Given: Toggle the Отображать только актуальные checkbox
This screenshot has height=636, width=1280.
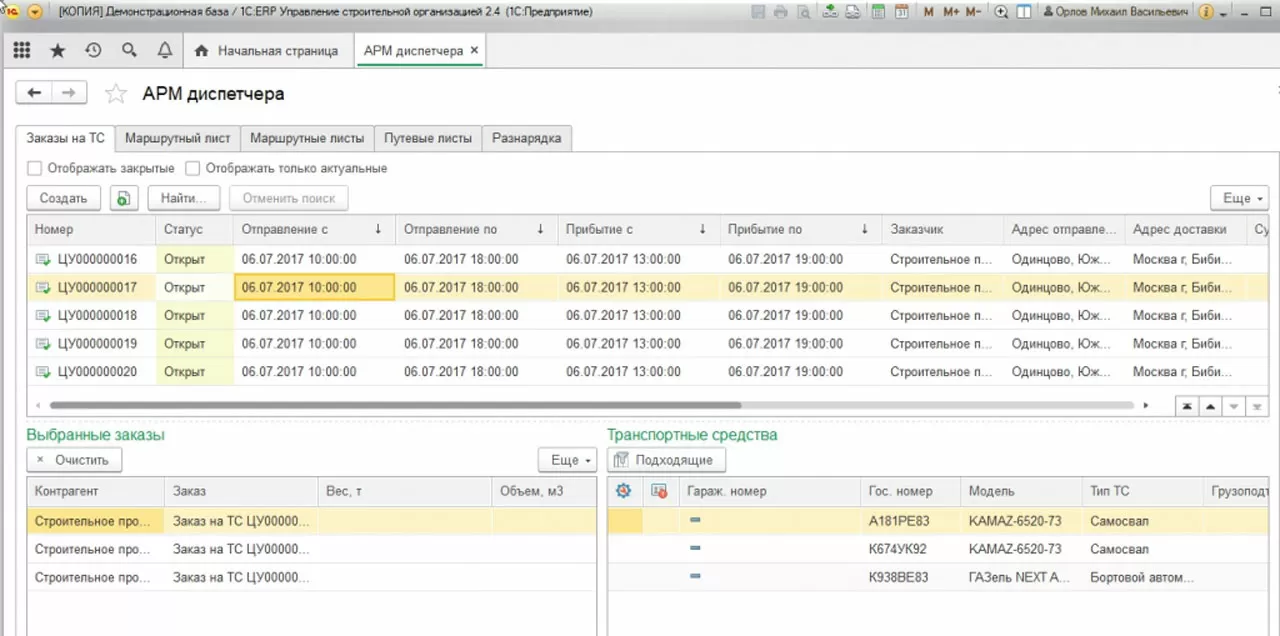Looking at the screenshot, I should coord(193,168).
